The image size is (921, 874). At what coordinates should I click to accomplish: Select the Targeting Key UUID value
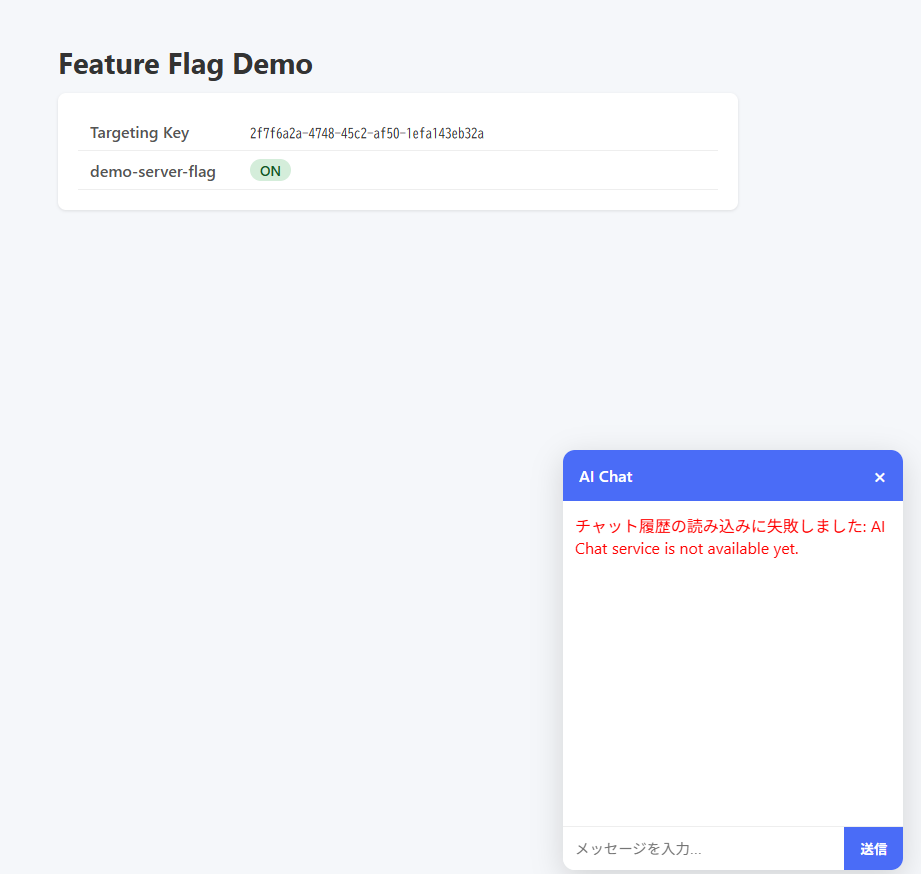pyautogui.click(x=366, y=134)
